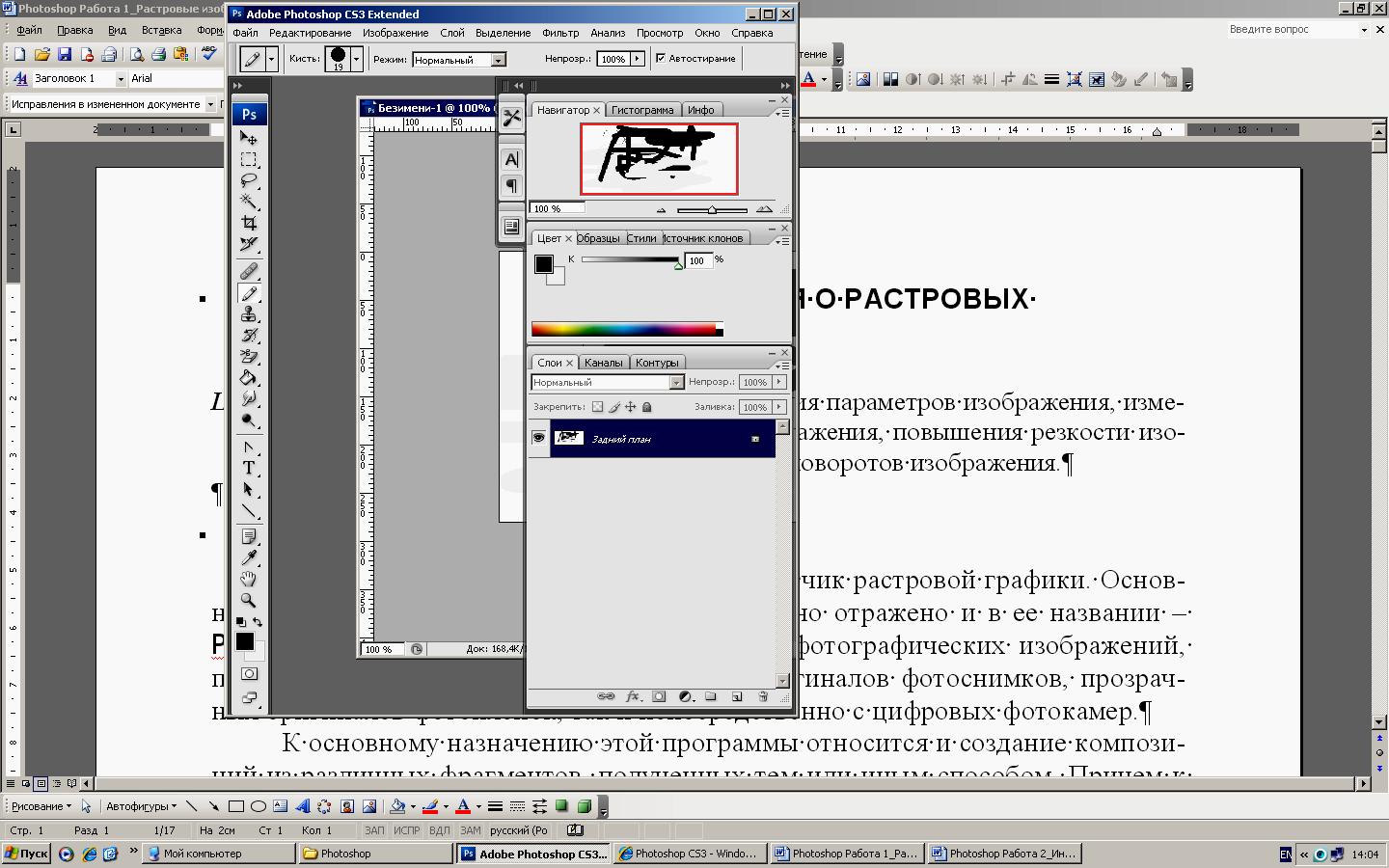
Task: Open the Режим blending mode dropdown
Action: 498,60
